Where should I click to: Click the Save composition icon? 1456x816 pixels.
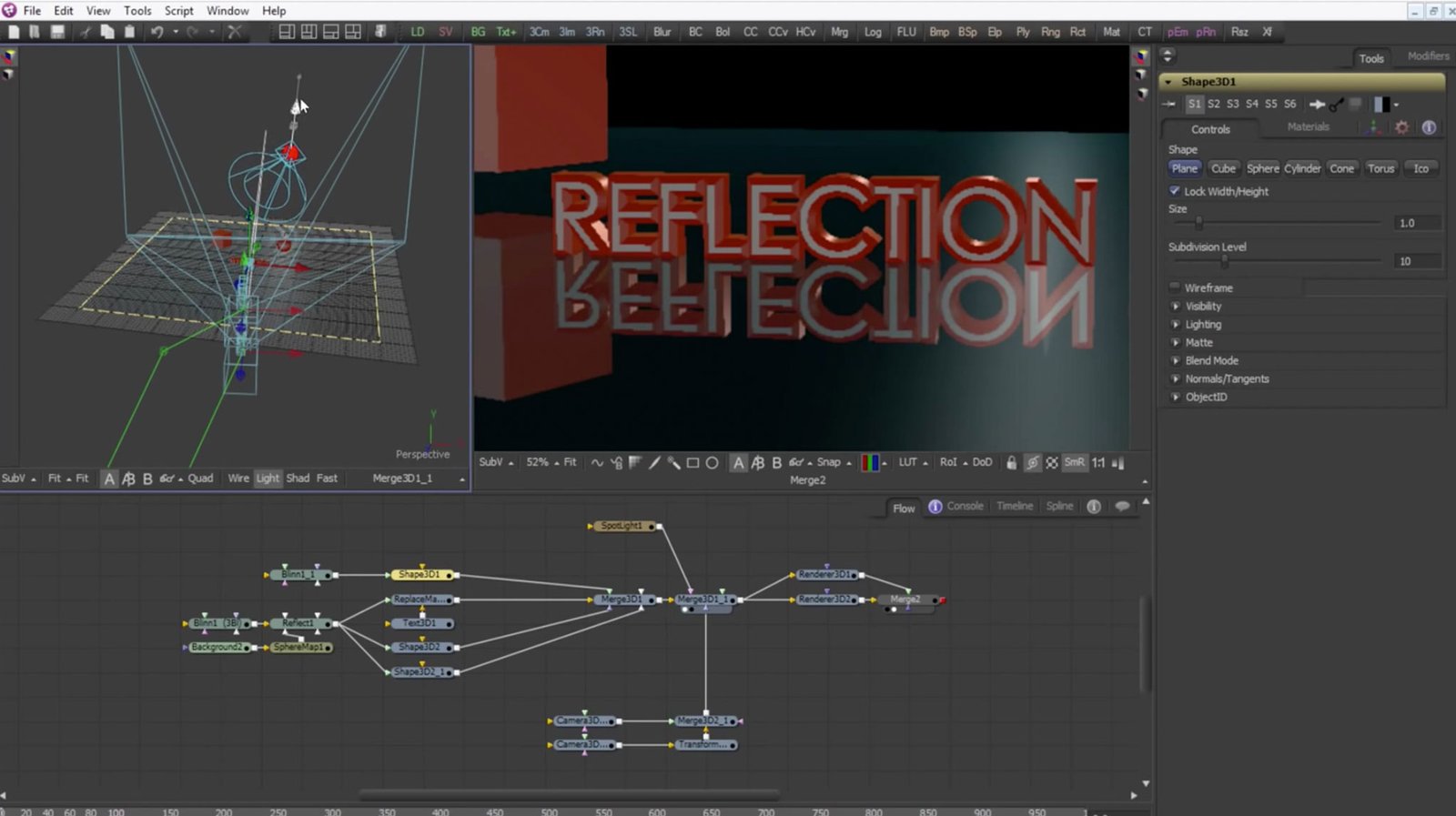tap(57, 32)
